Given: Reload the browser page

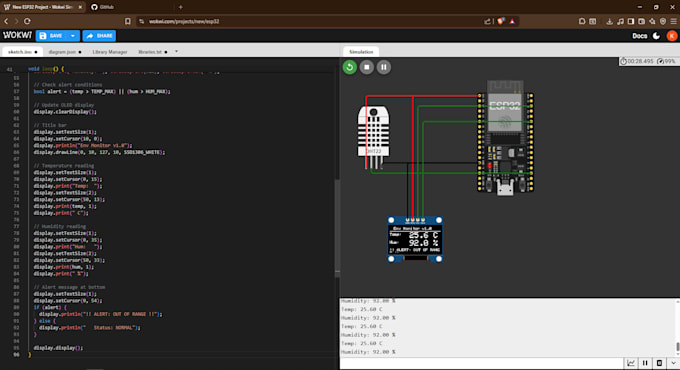Looking at the screenshot, I should pyautogui.click(x=27, y=21).
